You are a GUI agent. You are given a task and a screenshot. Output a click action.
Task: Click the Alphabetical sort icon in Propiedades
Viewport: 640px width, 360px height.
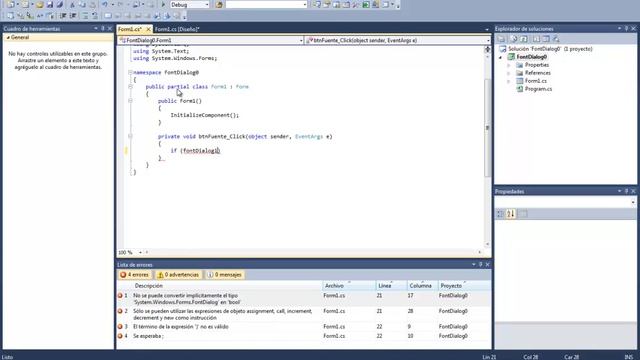coord(511,213)
